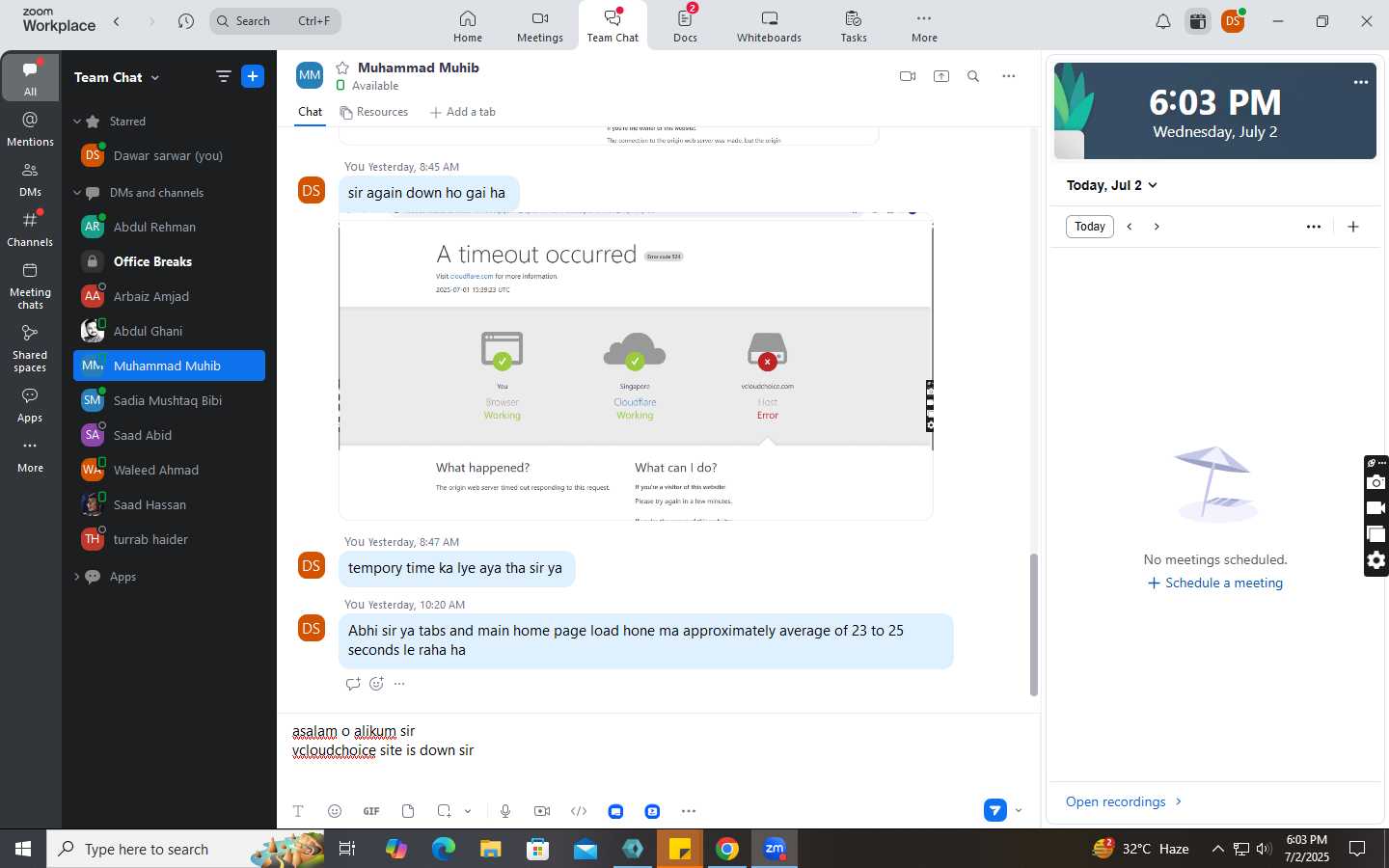Open chat with Arbaiz Amjad

click(169, 296)
